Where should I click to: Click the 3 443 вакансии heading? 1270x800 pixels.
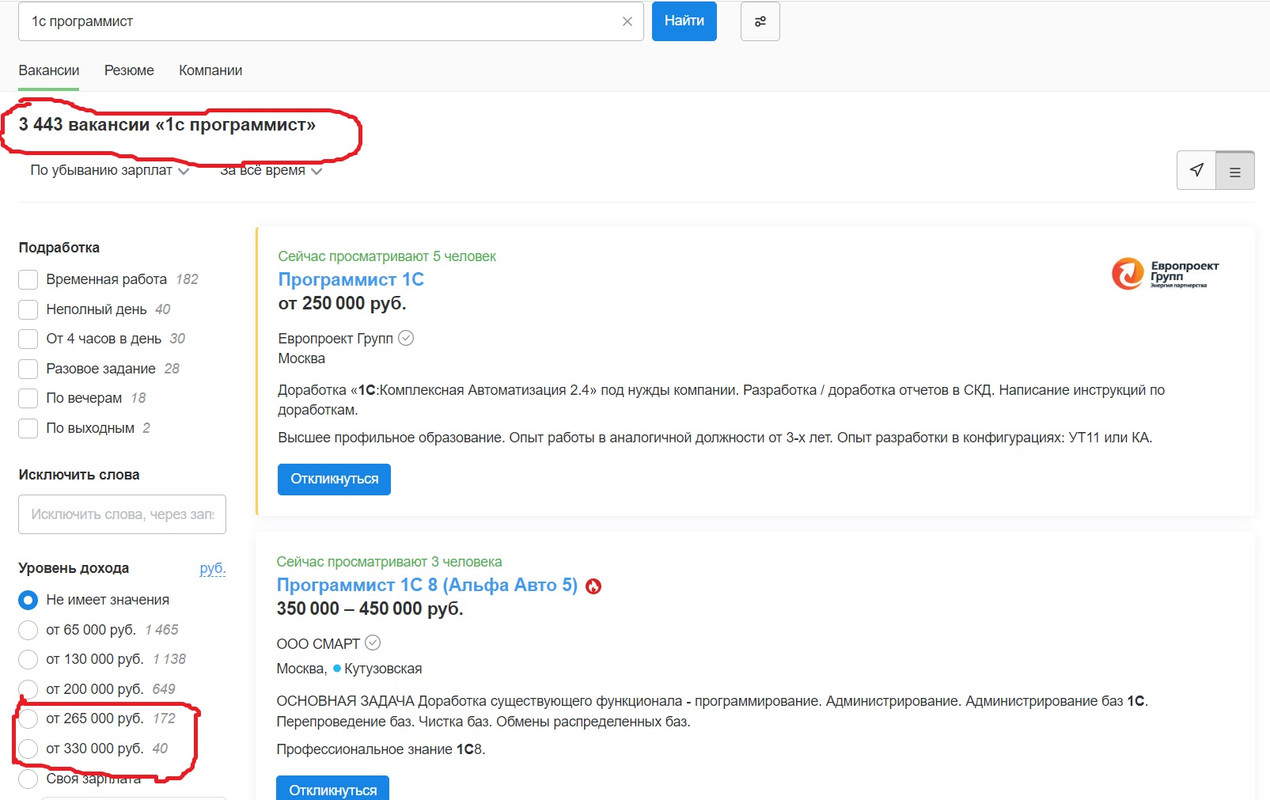[167, 125]
